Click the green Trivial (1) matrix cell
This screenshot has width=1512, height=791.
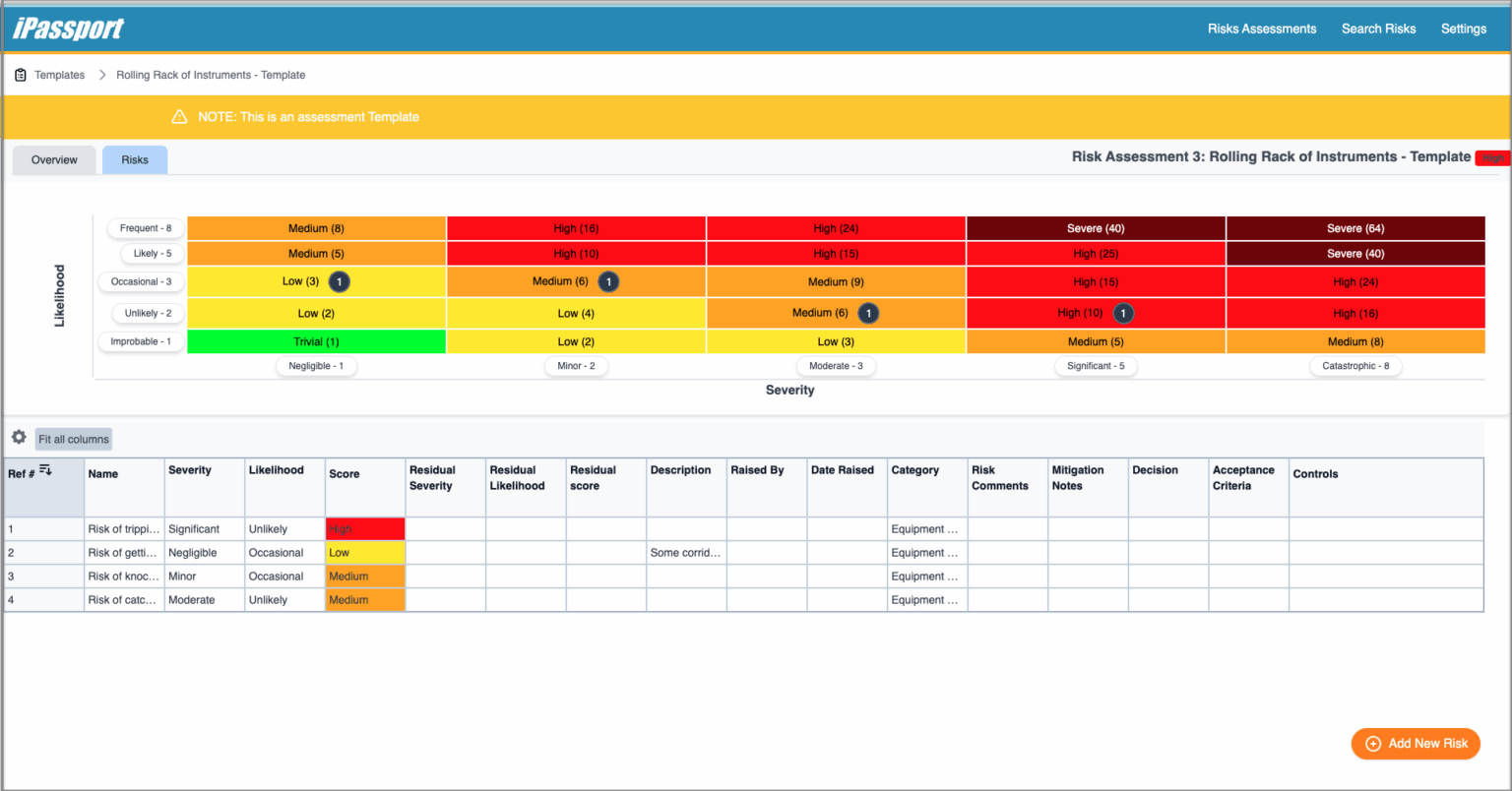tap(316, 341)
